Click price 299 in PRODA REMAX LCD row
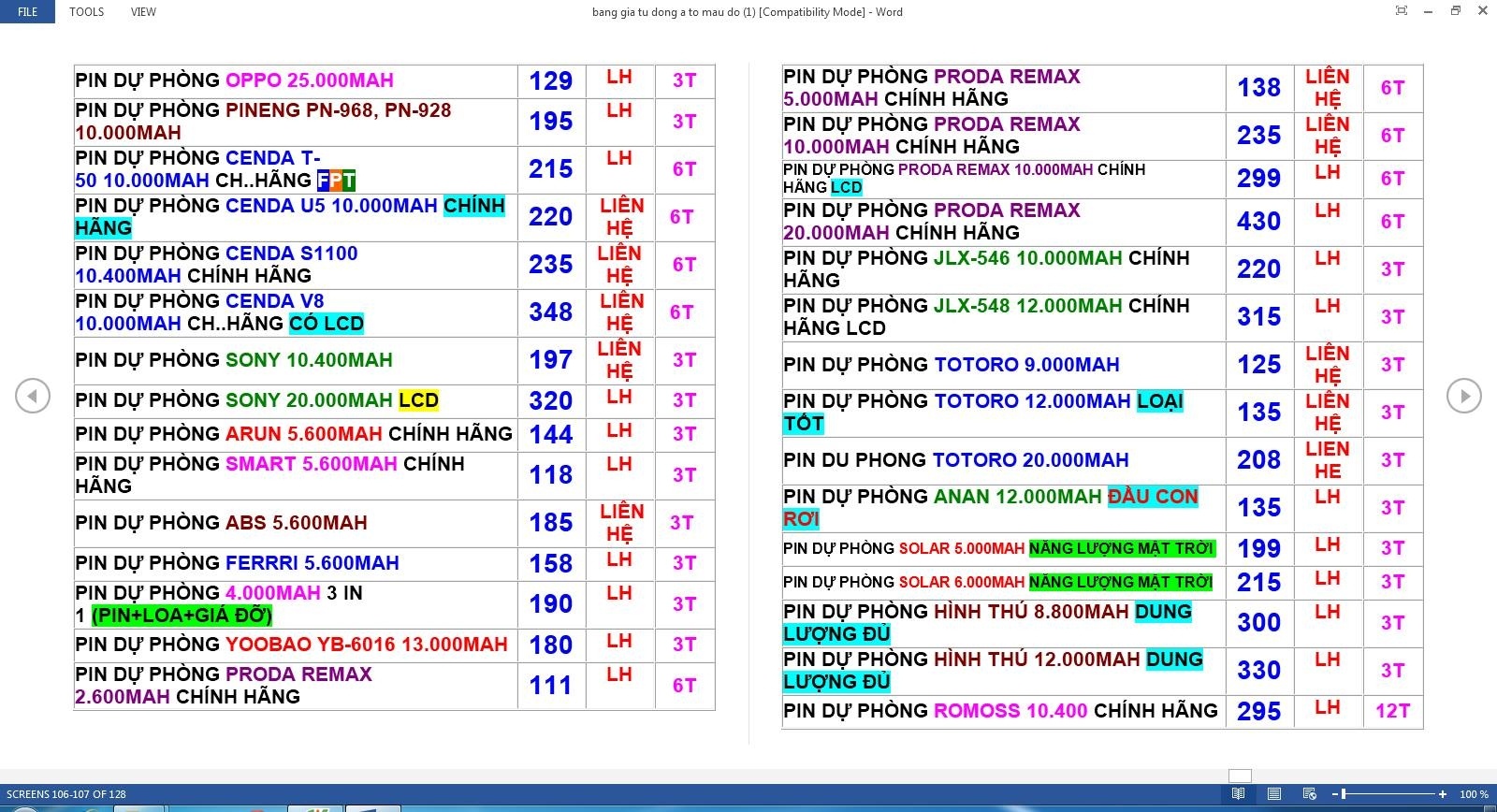The width and height of the screenshot is (1497, 812). coord(1259,178)
